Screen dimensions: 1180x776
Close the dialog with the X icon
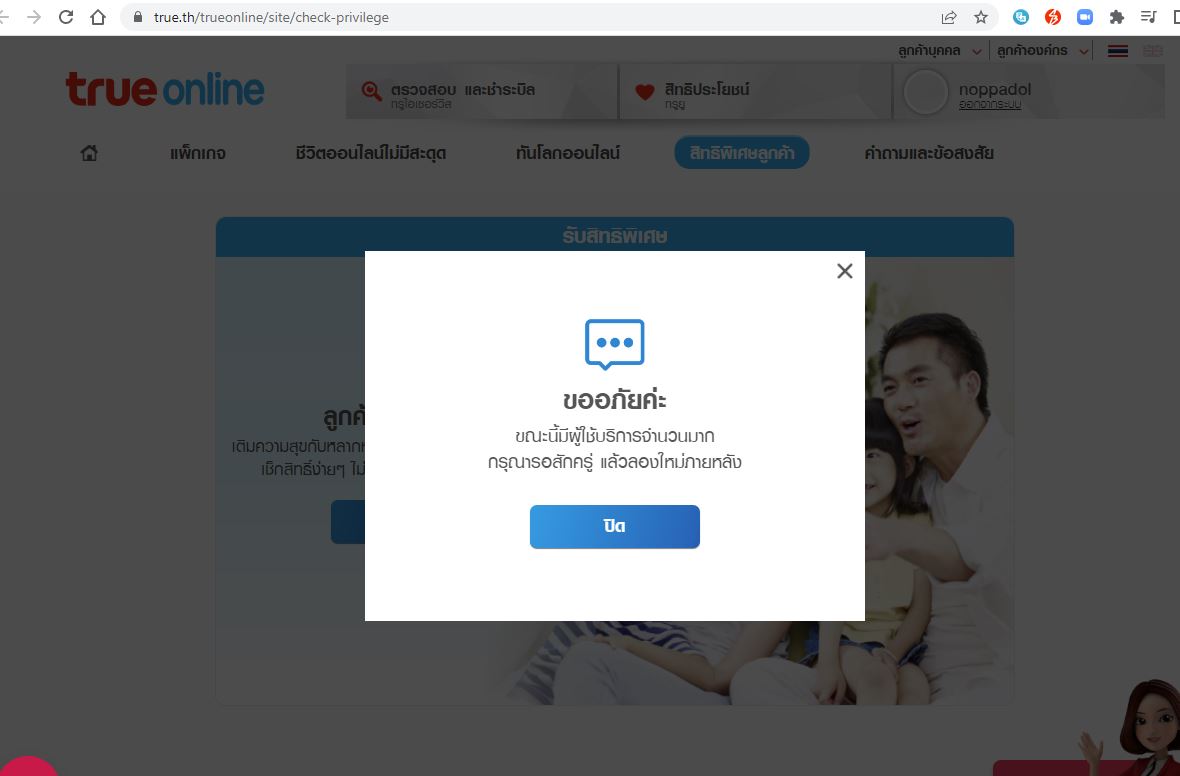click(844, 271)
